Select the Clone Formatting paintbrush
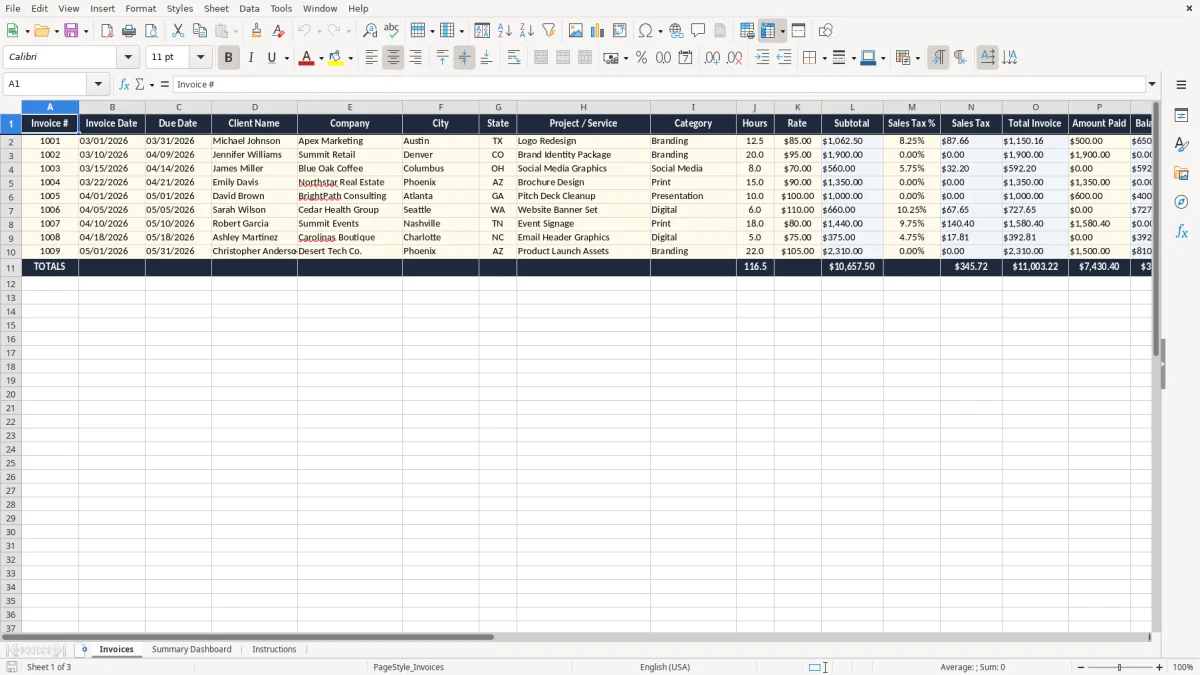This screenshot has height=675, width=1200. (256, 31)
